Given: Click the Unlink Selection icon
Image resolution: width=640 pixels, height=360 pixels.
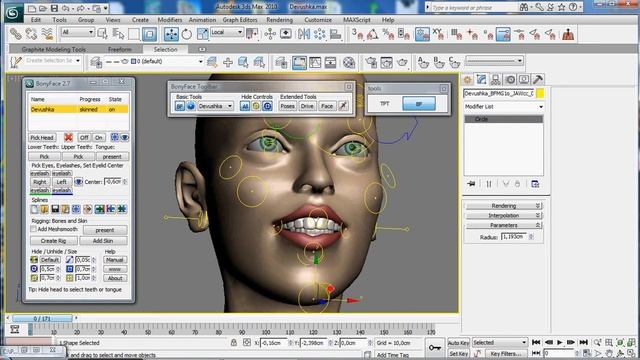Looking at the screenshot, I should point(31,34).
